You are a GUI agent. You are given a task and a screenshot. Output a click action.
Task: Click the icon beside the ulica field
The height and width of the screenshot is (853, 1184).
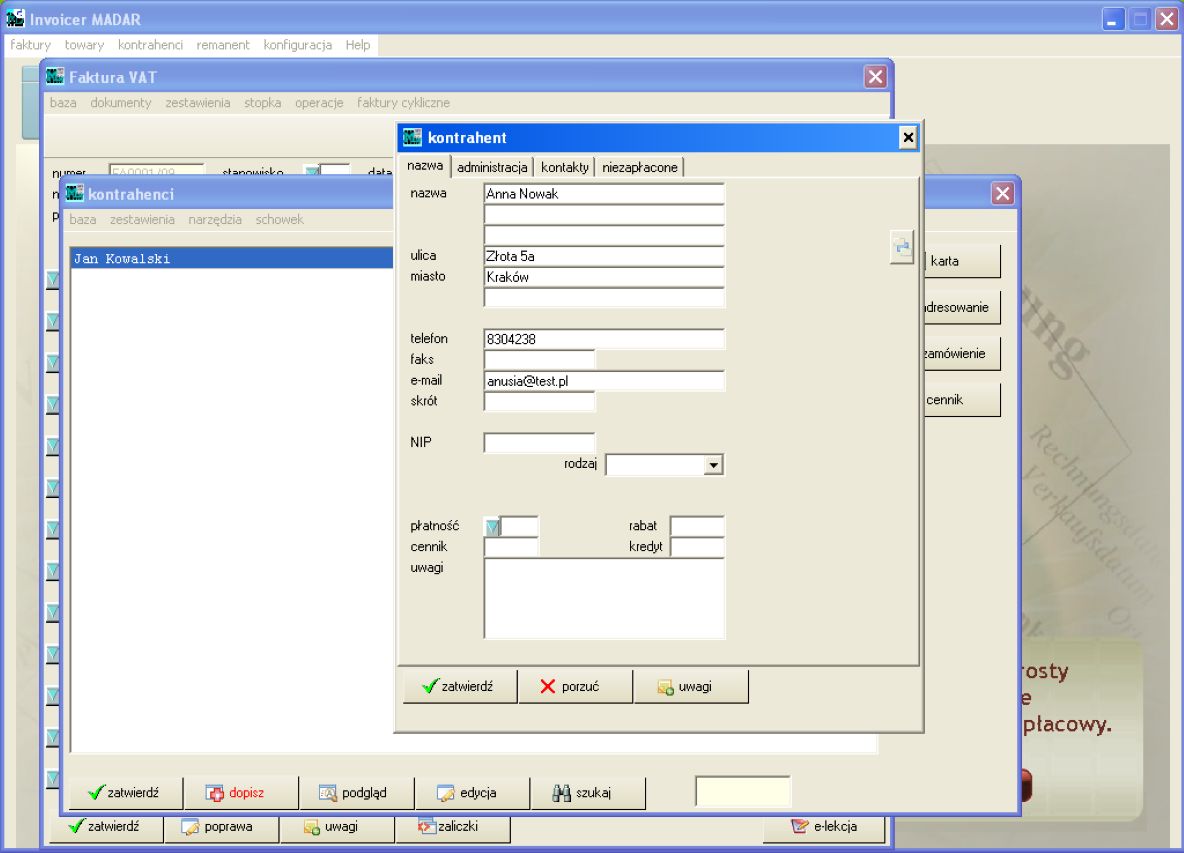tap(902, 247)
